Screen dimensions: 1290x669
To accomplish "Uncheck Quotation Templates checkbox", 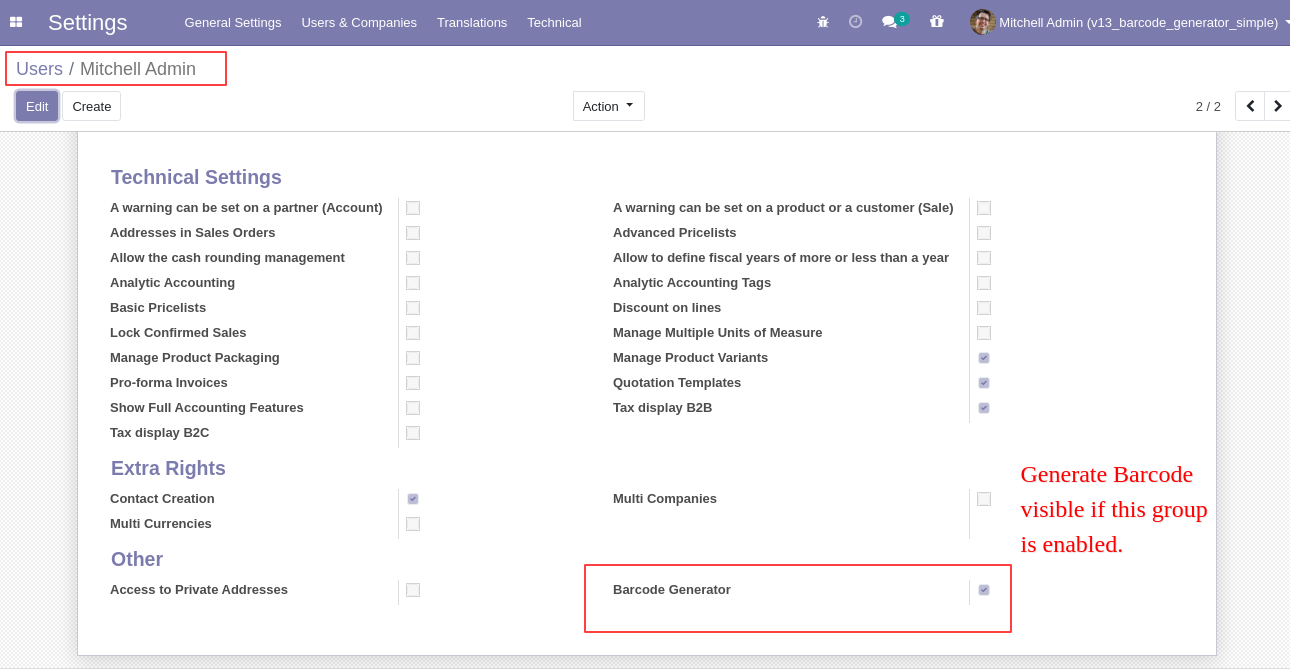I will [984, 383].
